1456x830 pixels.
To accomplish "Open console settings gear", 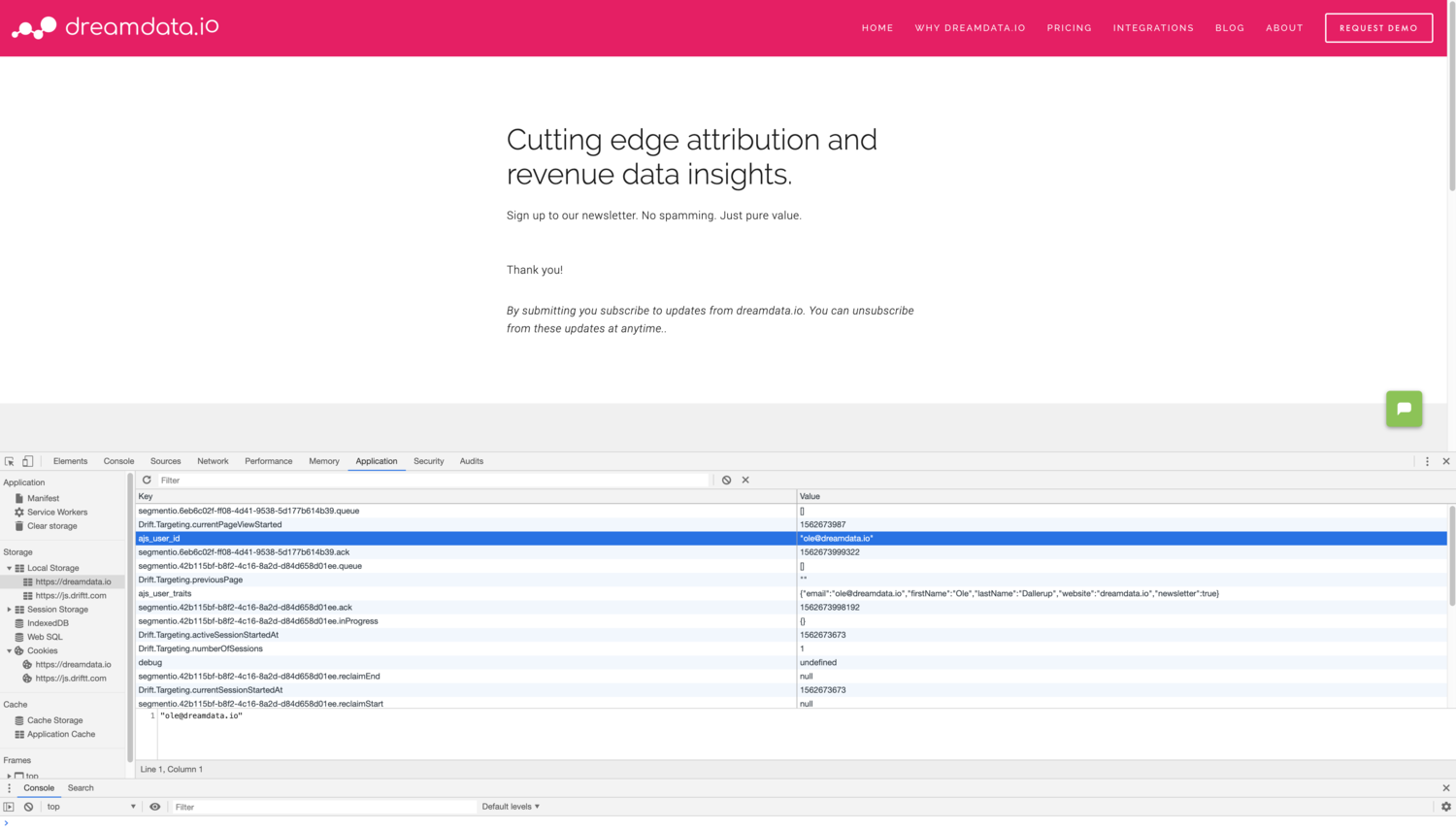I will point(1445,807).
